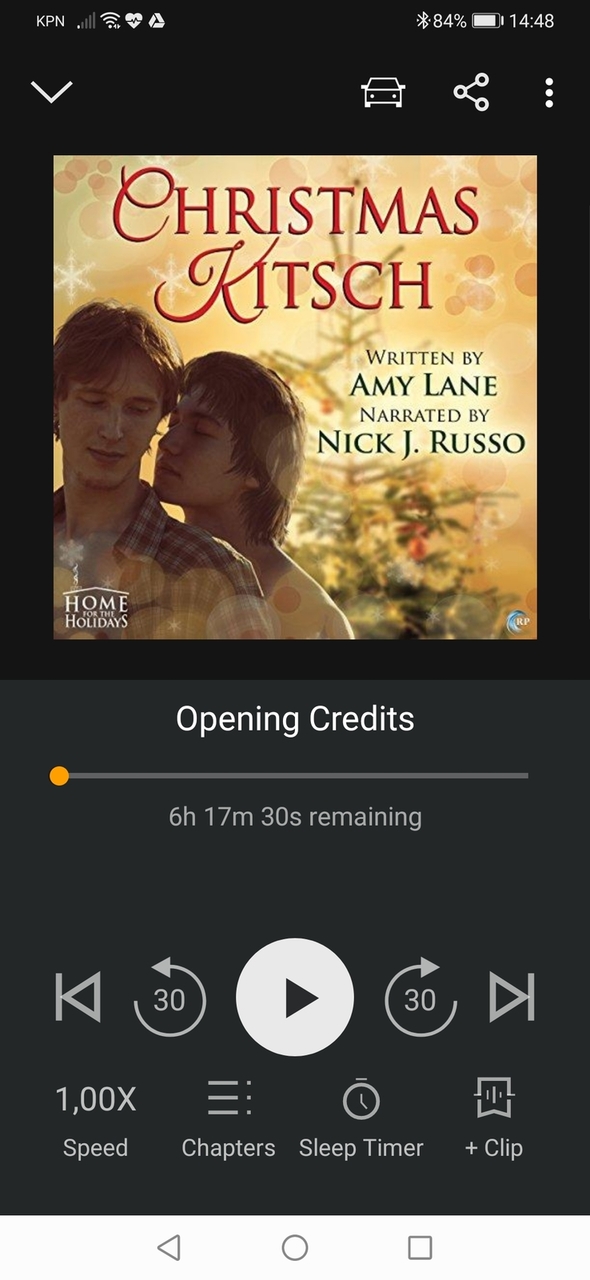
Task: Enable car mode via car icon
Action: click(383, 92)
